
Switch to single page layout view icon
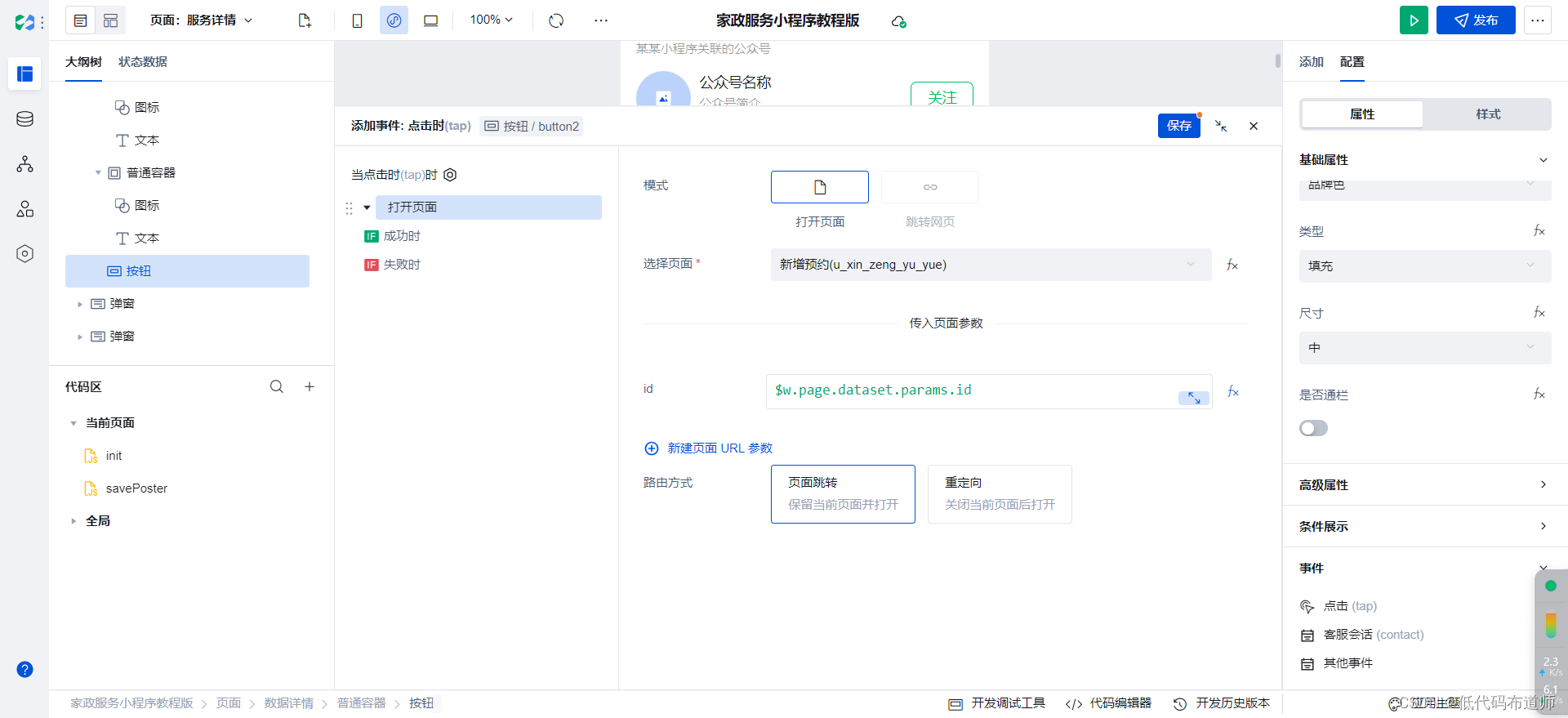[x=80, y=20]
